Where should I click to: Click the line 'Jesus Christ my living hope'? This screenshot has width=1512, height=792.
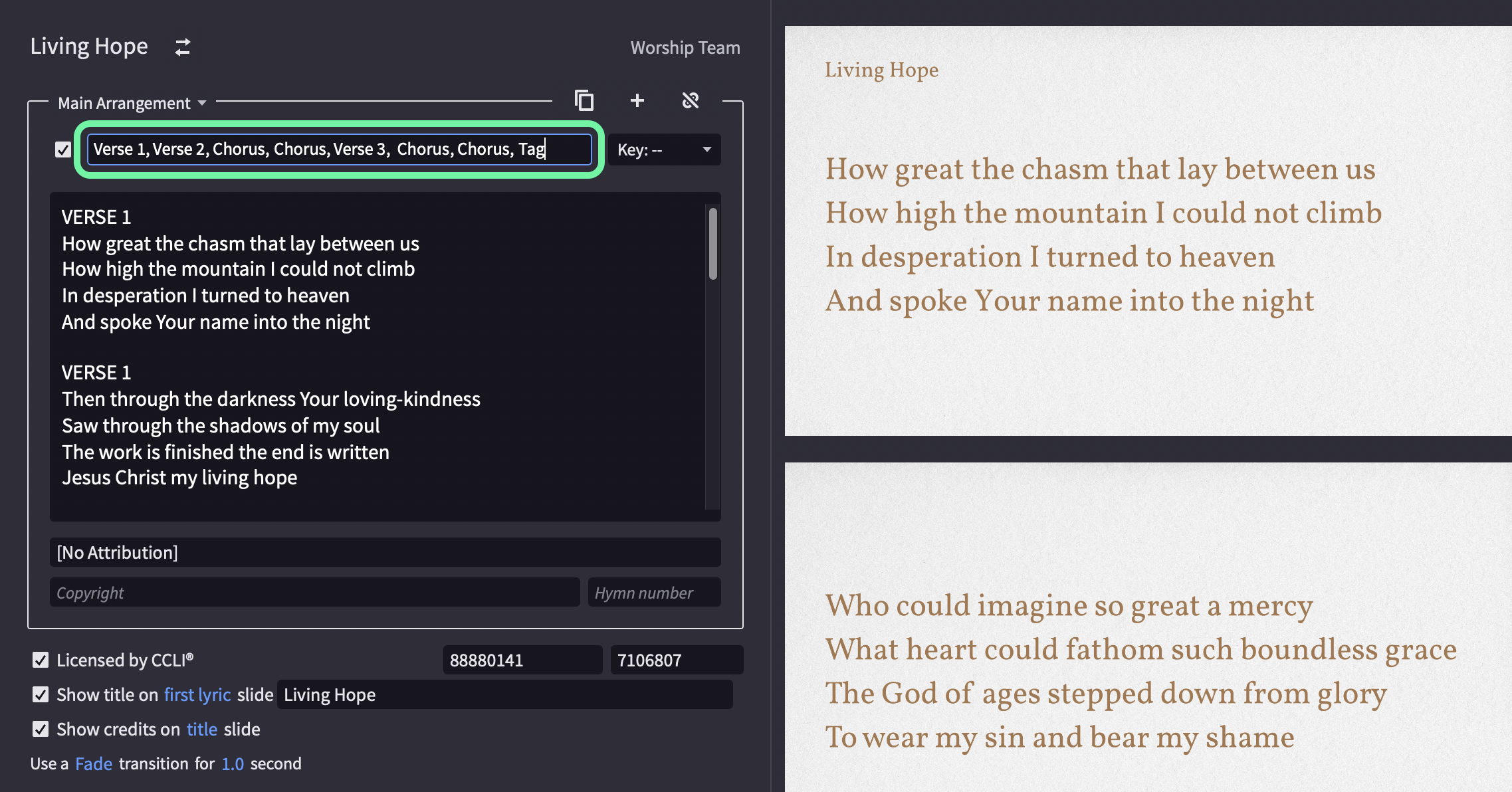click(179, 478)
